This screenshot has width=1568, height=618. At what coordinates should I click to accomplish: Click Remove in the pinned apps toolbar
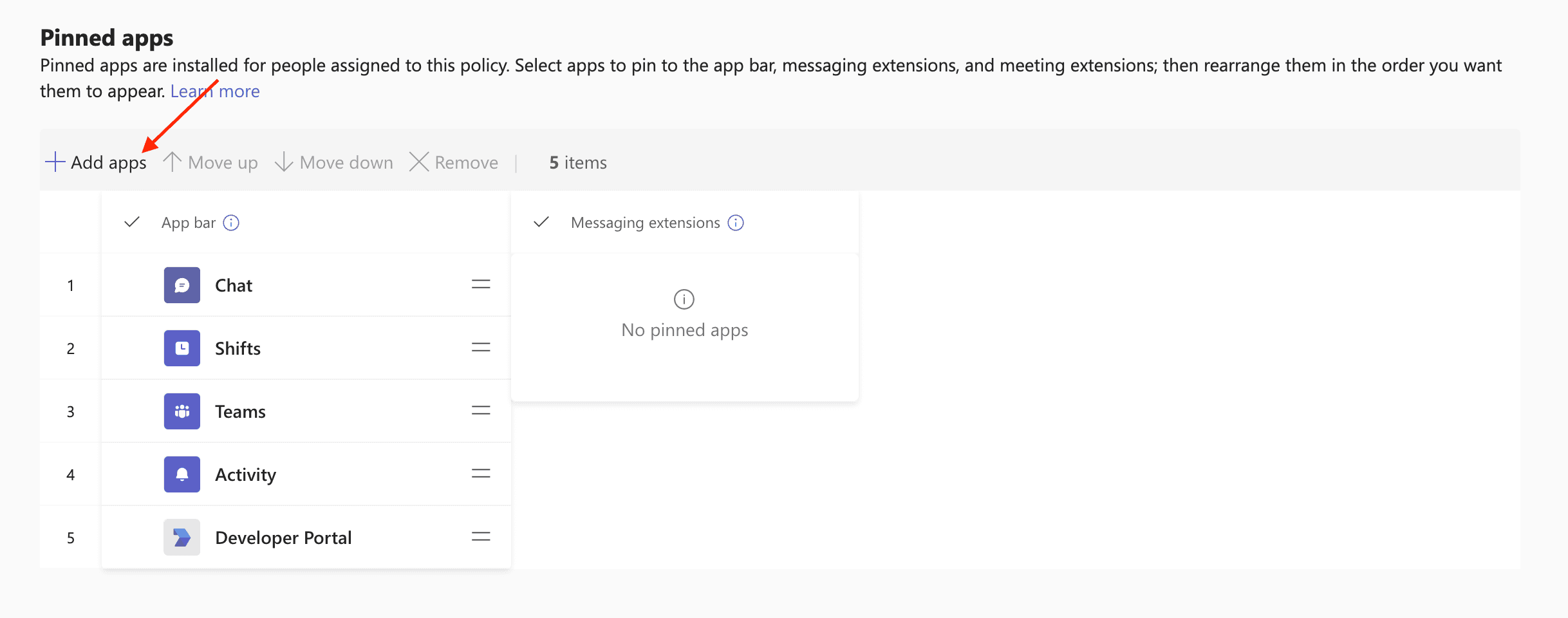(x=454, y=162)
